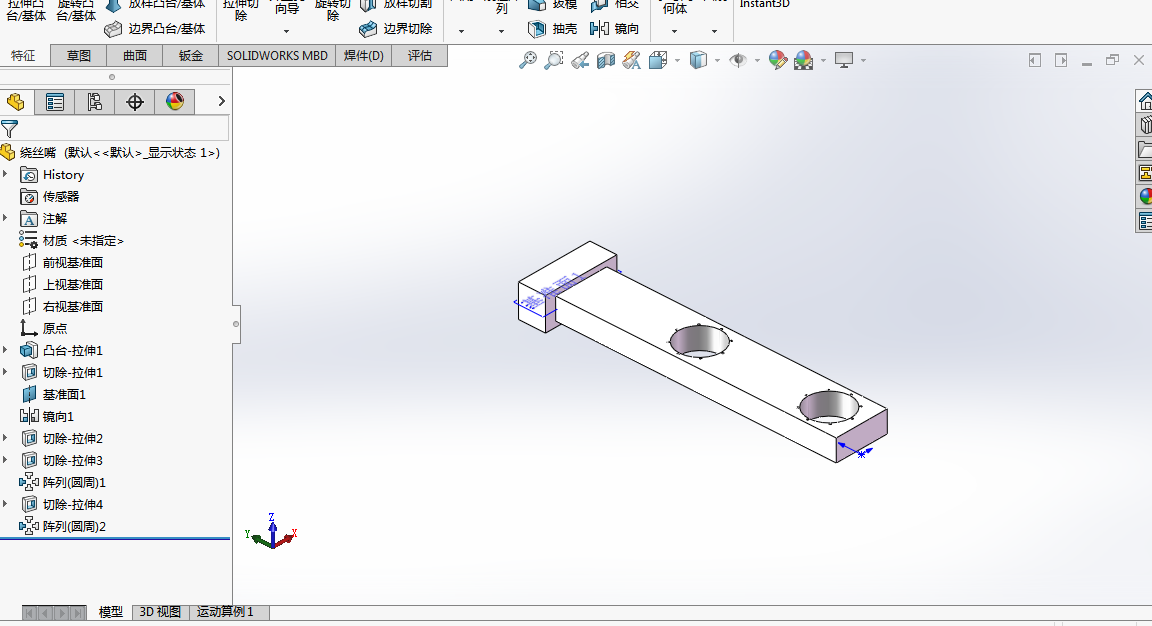Click the feature tree filter funnel icon
Viewport: 1152px width, 626px height.
[10, 129]
